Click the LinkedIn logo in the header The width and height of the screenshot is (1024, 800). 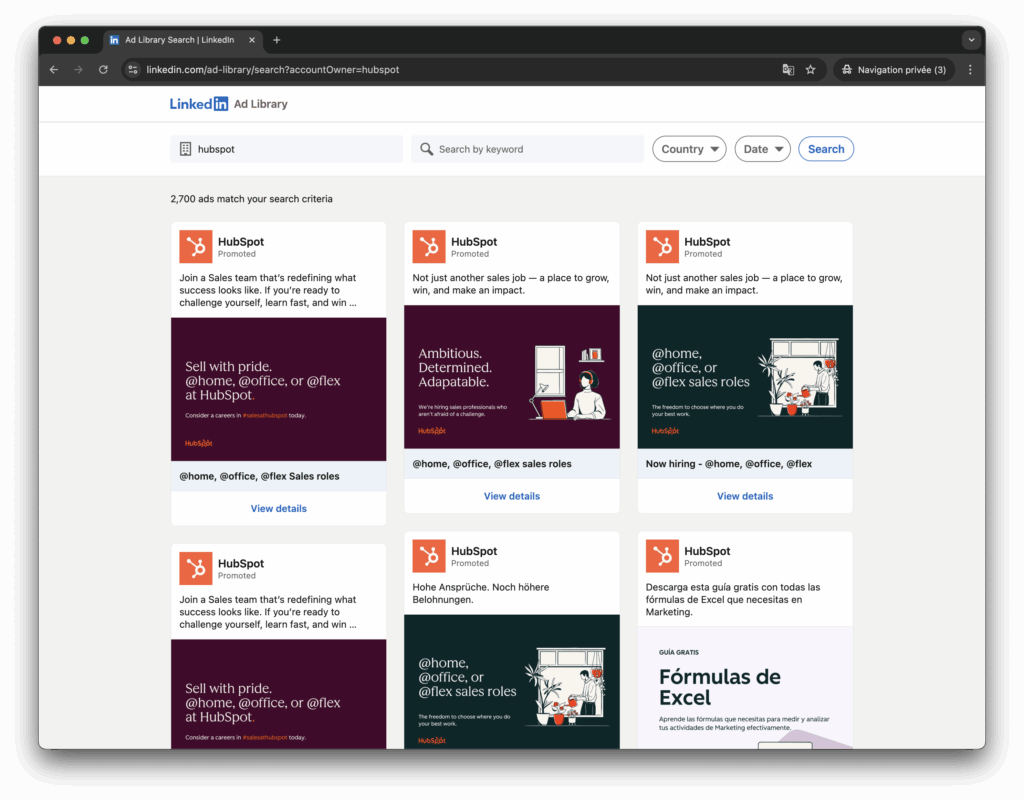199,104
